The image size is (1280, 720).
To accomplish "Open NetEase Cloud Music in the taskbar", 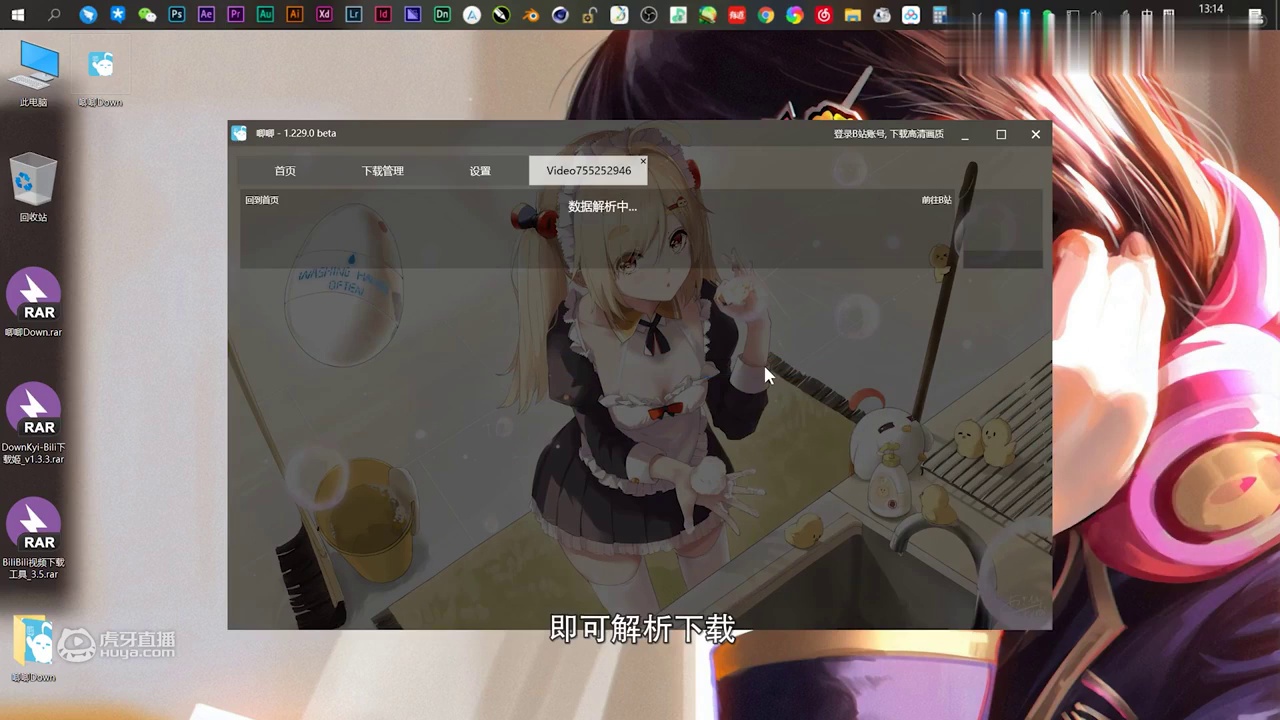I will coord(824,15).
